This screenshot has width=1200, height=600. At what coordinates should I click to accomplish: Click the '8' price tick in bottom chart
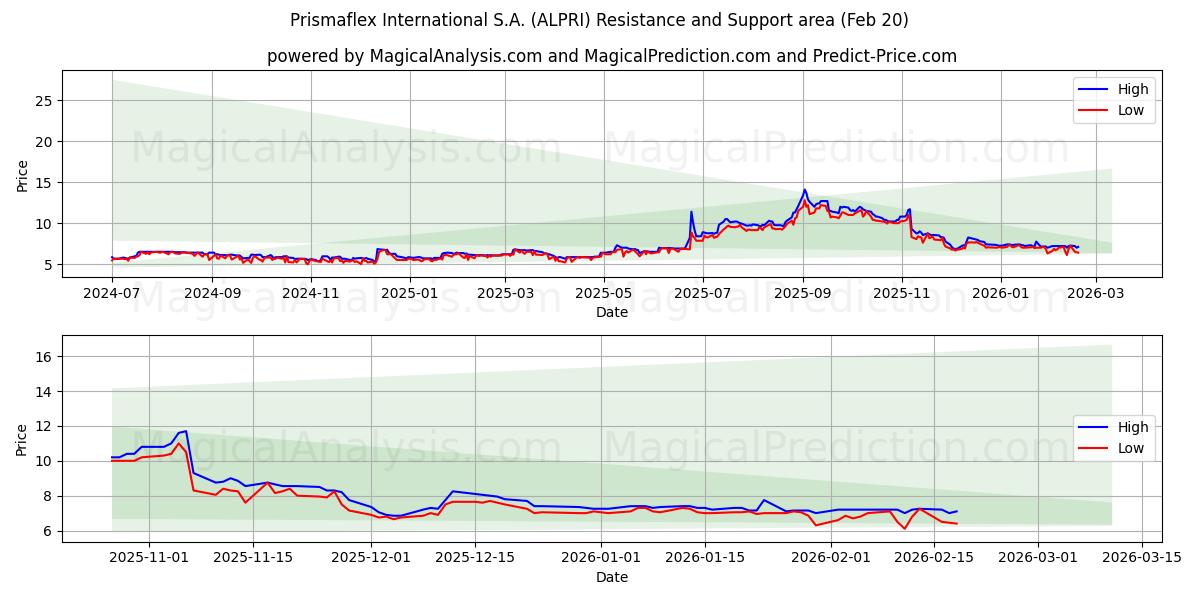point(48,497)
